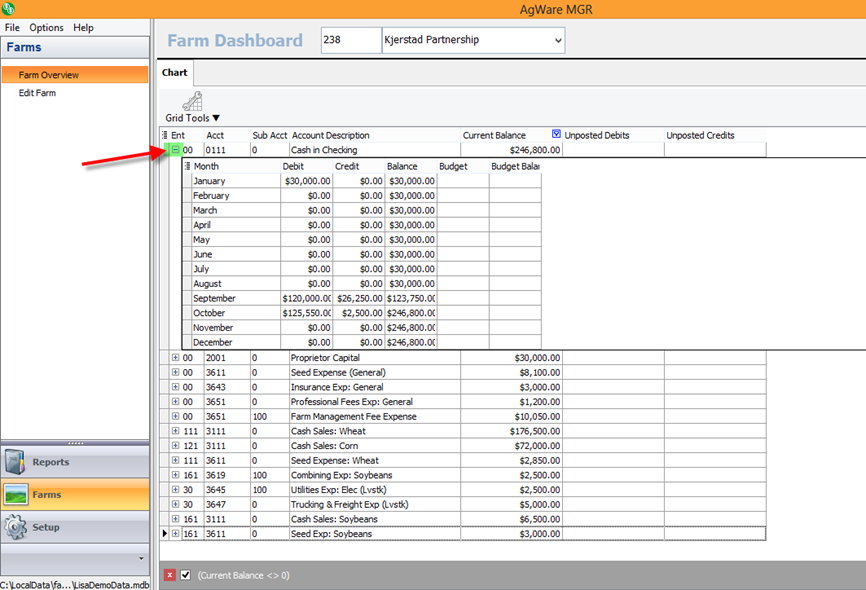Open the File menu

[x=12, y=28]
